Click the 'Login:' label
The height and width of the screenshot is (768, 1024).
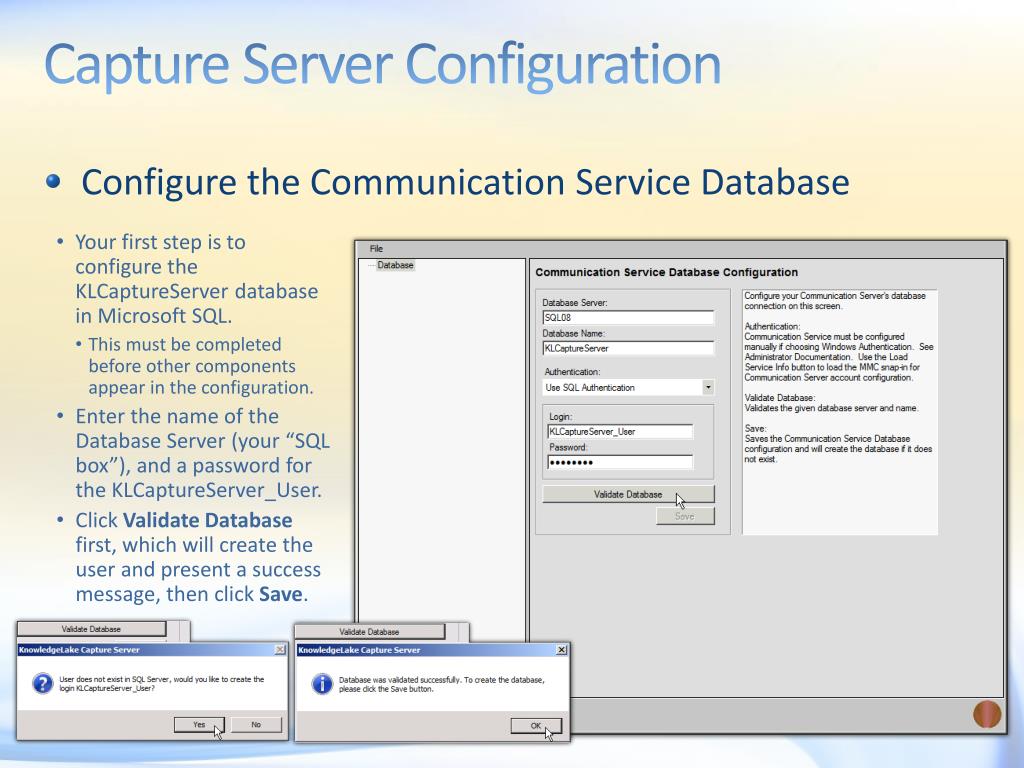pos(560,417)
